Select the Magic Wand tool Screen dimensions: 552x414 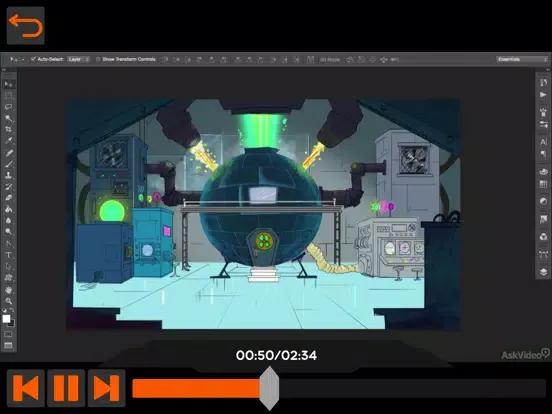click(x=8, y=118)
